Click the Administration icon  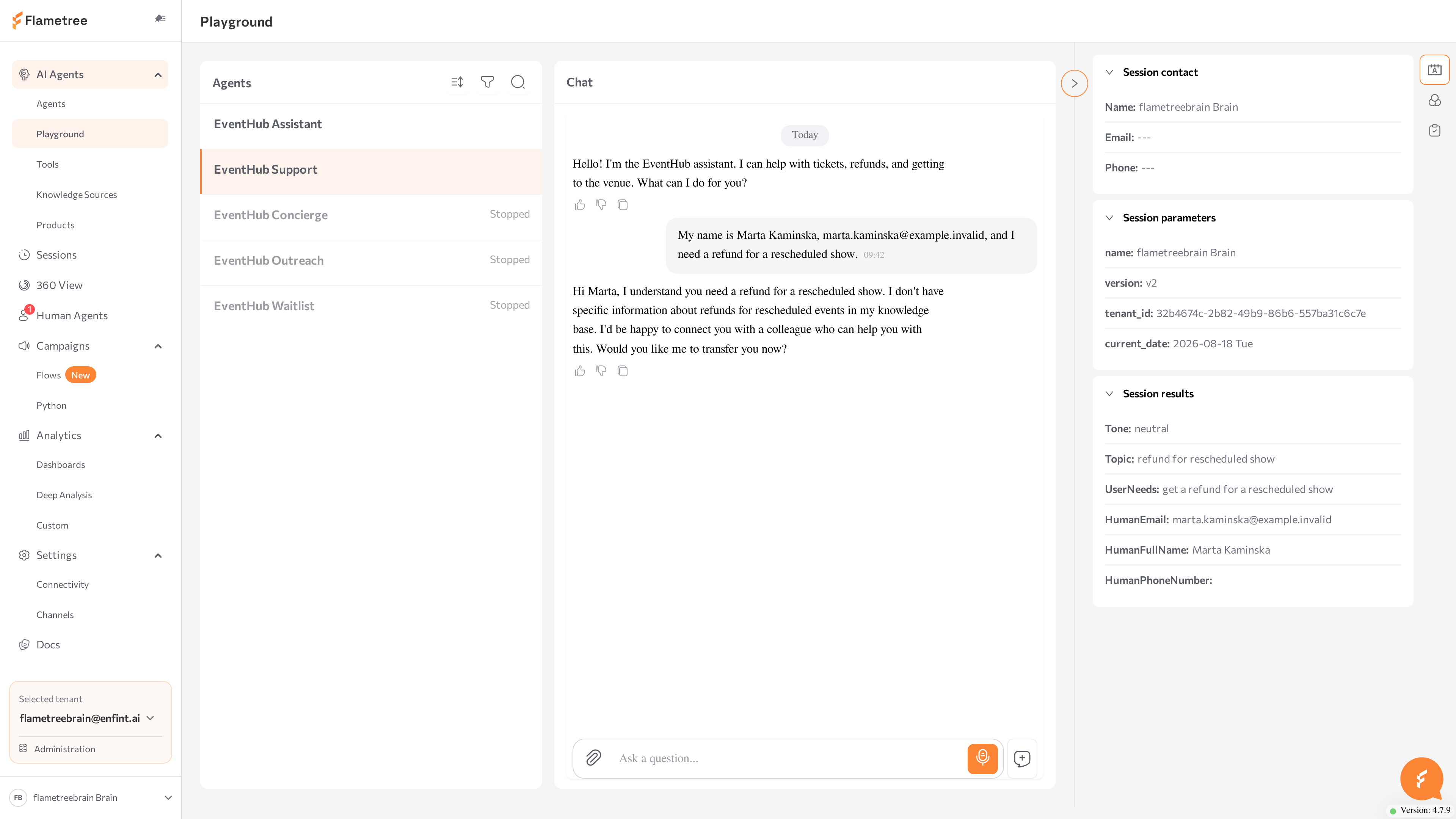coord(23,748)
